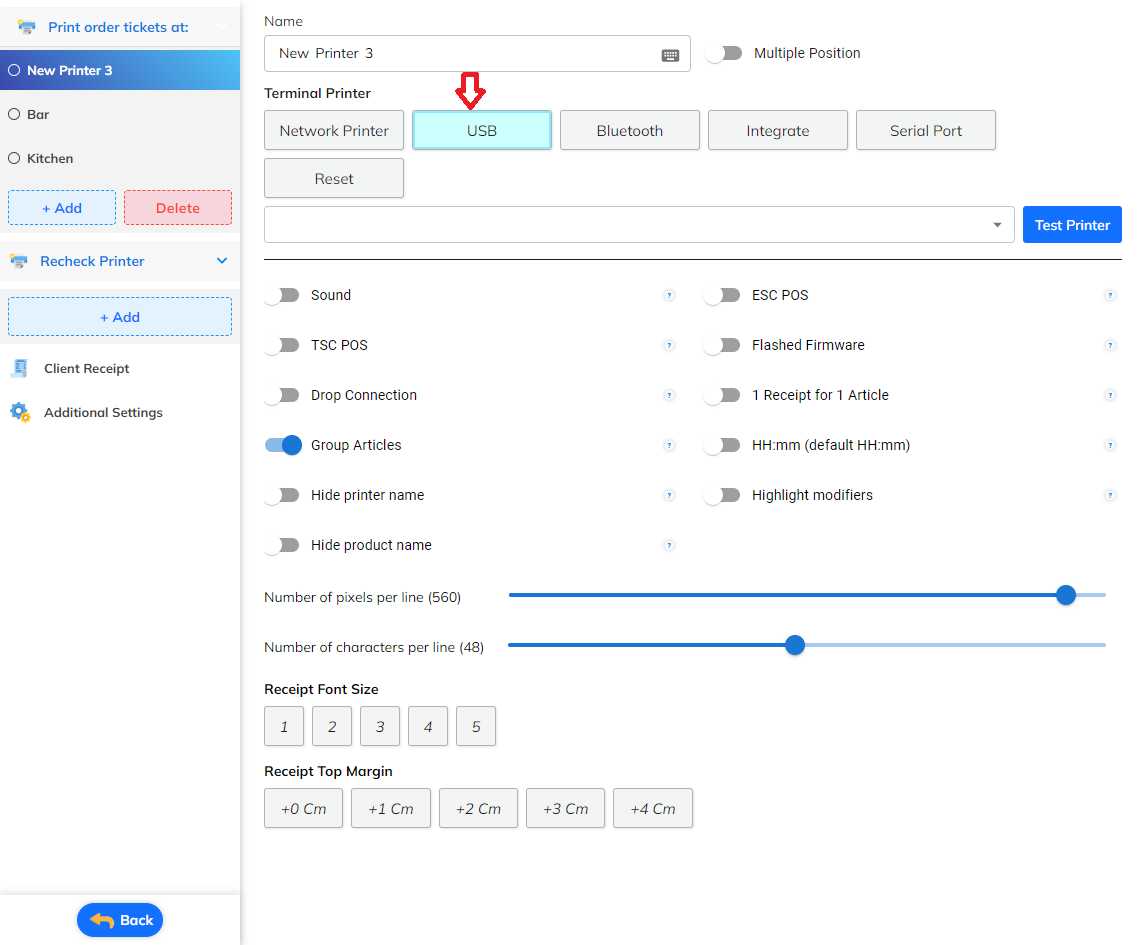
Task: Choose Network Printer type
Action: [334, 130]
